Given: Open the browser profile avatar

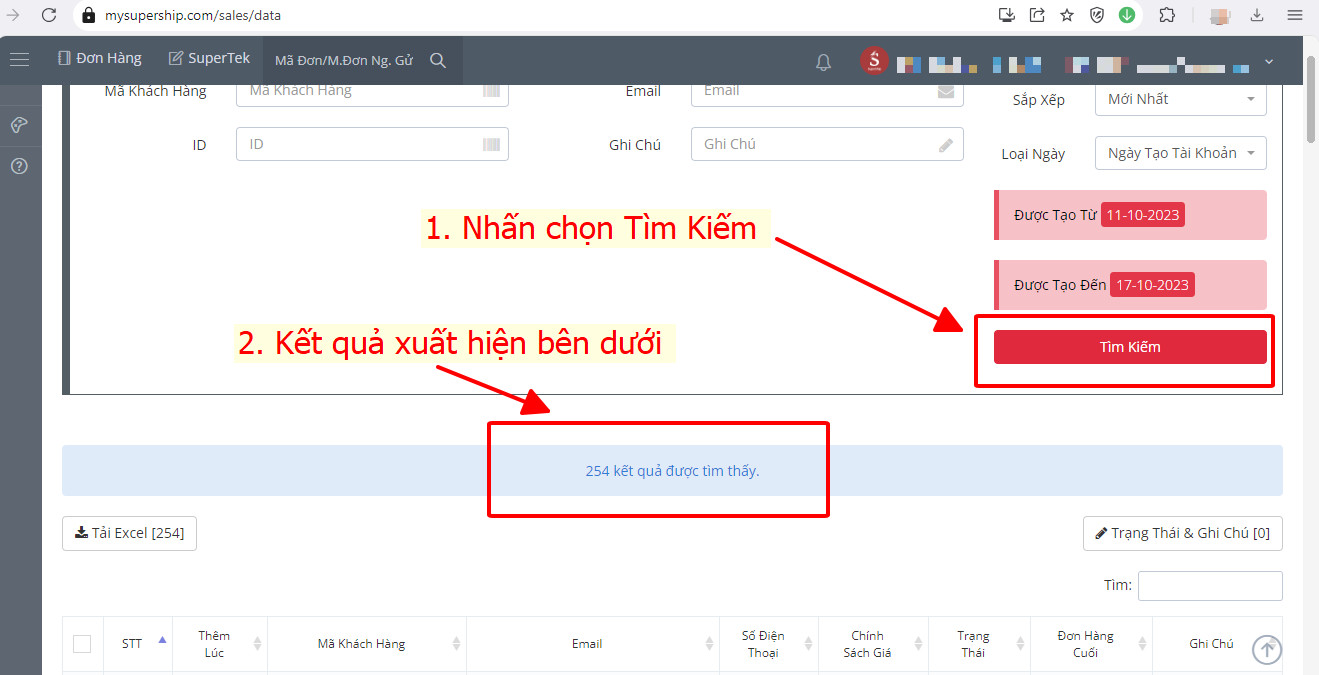Looking at the screenshot, I should pyautogui.click(x=1219, y=15).
